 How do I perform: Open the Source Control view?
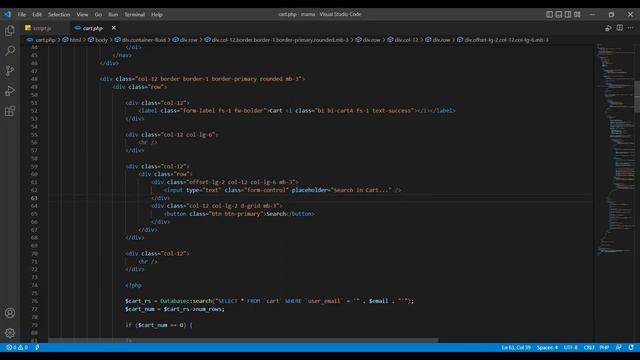click(10, 71)
